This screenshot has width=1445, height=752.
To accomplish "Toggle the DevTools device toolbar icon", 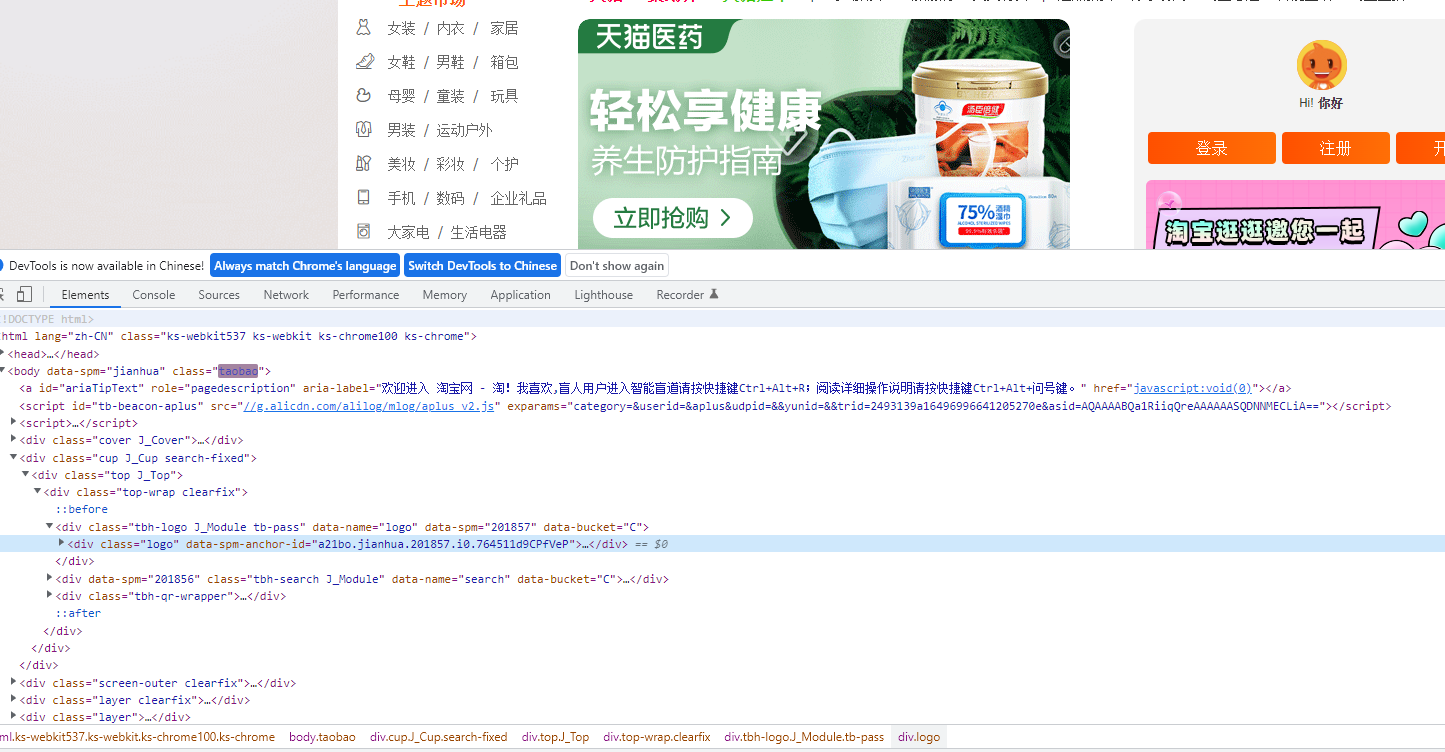I will 24,294.
